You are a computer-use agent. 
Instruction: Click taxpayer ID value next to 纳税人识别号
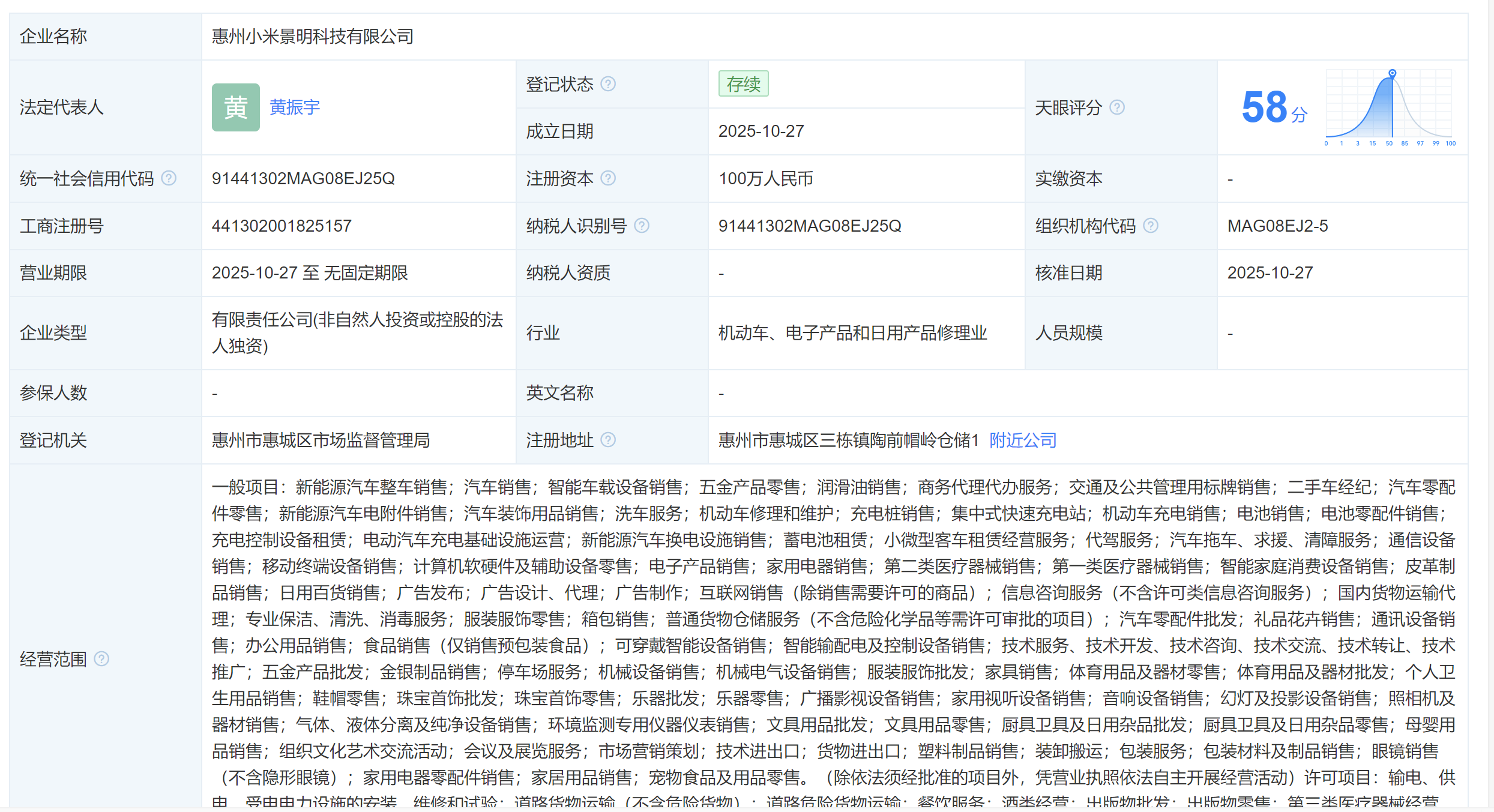[x=810, y=226]
